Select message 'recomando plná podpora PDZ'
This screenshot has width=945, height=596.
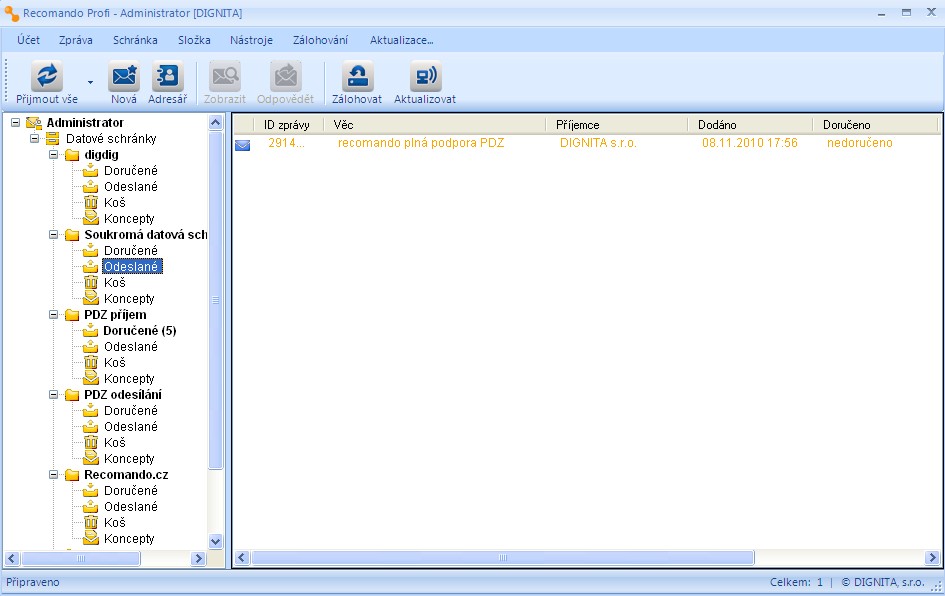[421, 143]
